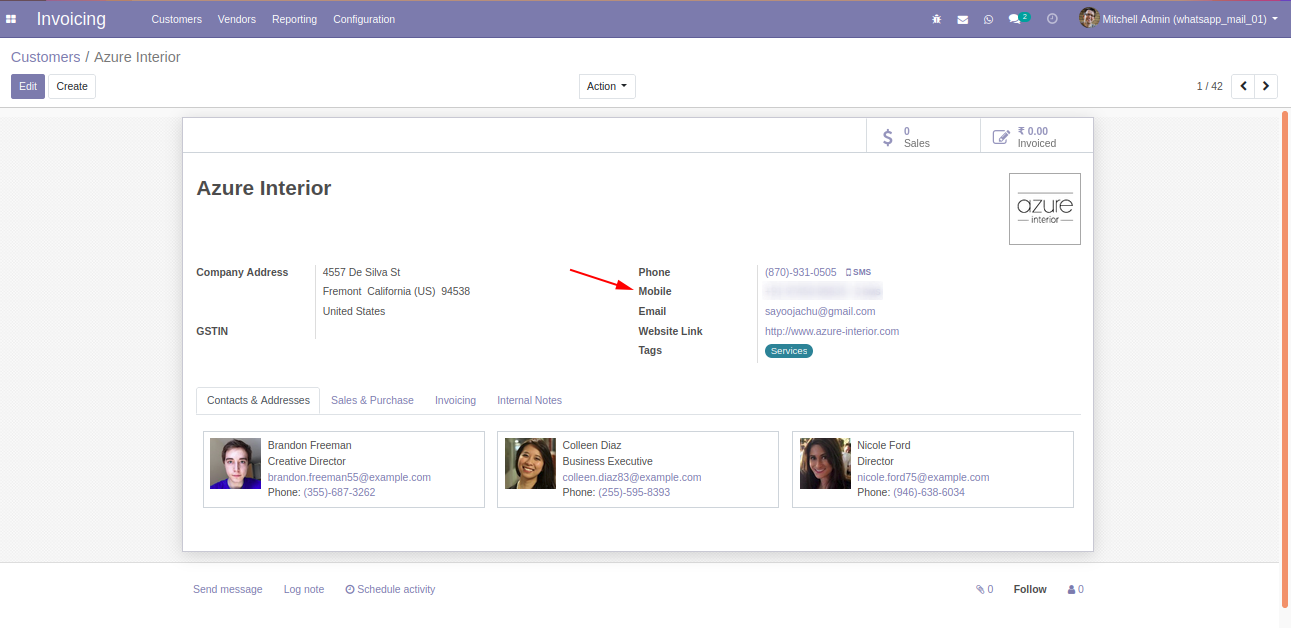1291x628 pixels.
Task: Click address line 4557 De Silva St
Action: pos(362,272)
